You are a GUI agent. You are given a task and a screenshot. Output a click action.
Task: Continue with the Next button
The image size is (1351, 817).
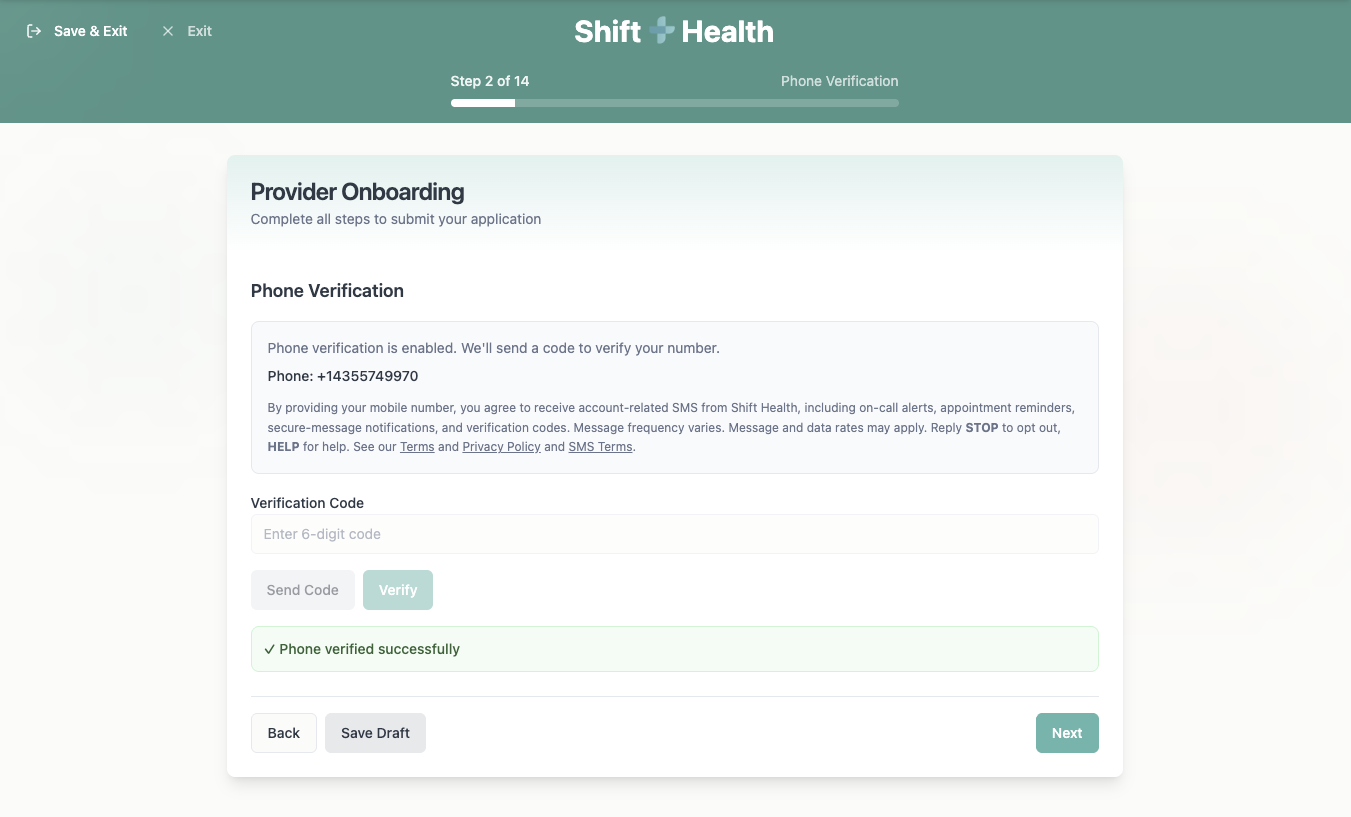pyautogui.click(x=1067, y=733)
